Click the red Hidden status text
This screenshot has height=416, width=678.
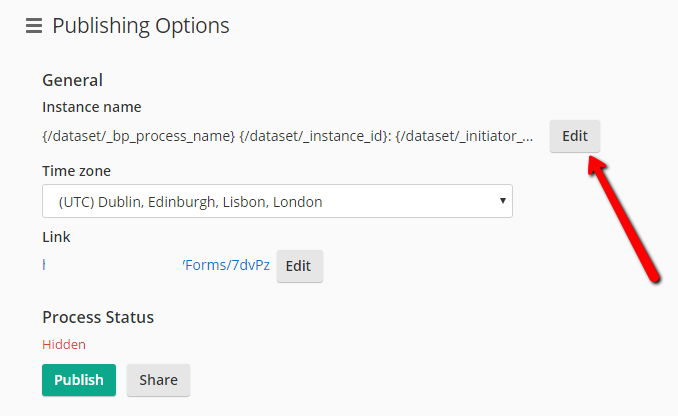click(x=64, y=345)
